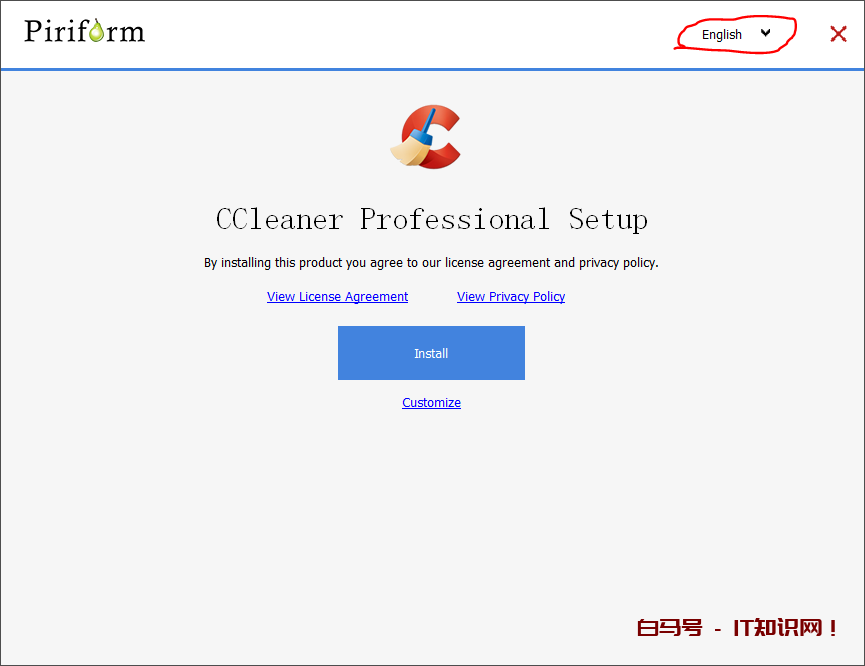This screenshot has height=666, width=865.
Task: Open the View Privacy Policy link
Action: tap(511, 297)
